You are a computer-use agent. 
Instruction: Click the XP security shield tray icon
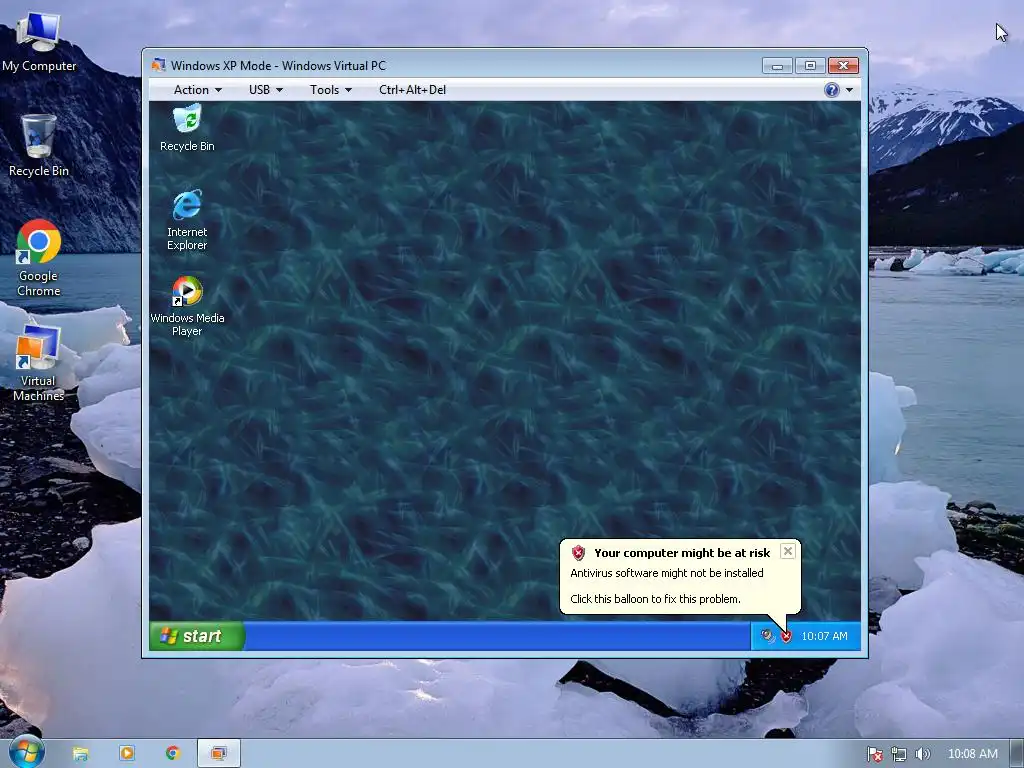point(786,636)
